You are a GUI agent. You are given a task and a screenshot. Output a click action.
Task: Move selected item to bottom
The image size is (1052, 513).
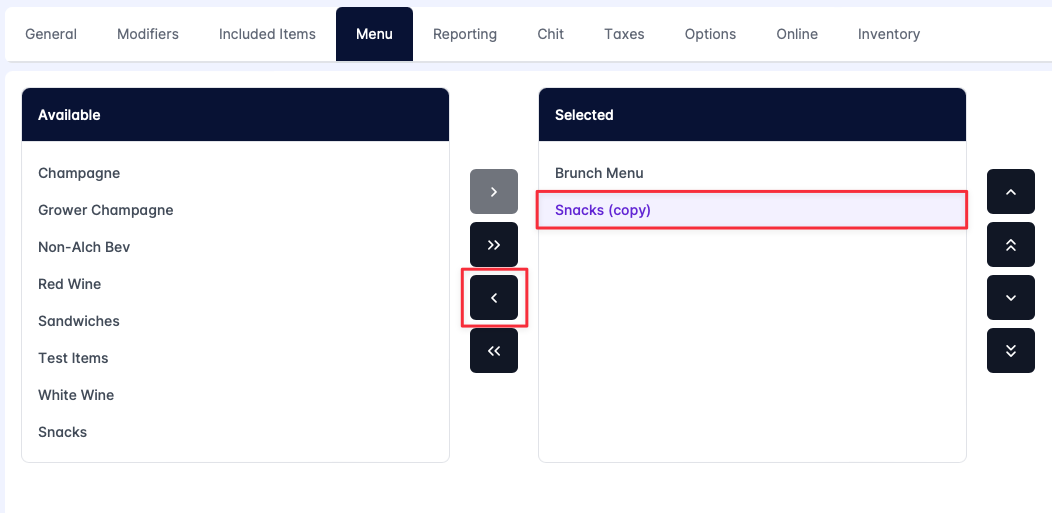click(1010, 351)
